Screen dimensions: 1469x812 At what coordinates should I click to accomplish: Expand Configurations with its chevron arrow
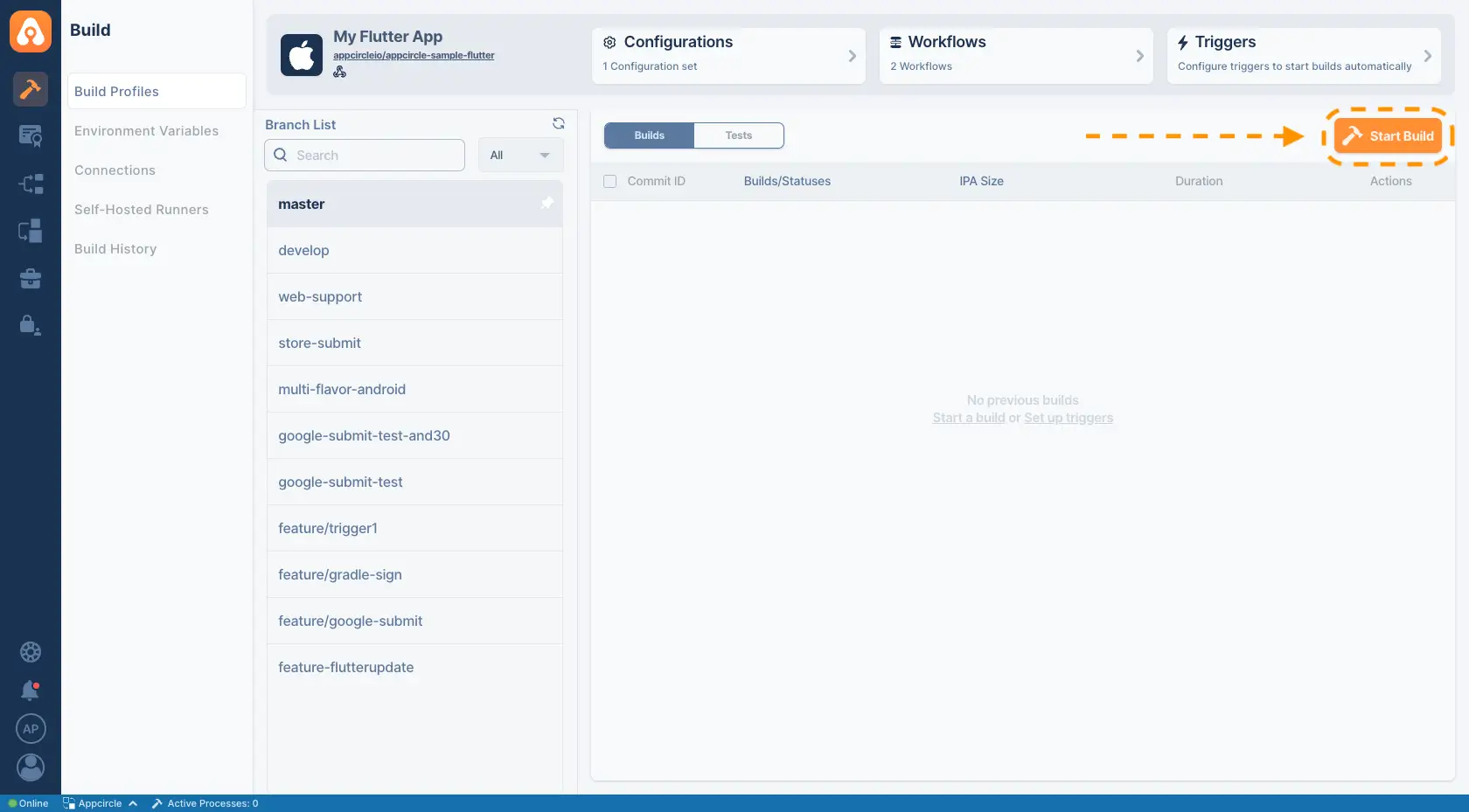(x=853, y=56)
